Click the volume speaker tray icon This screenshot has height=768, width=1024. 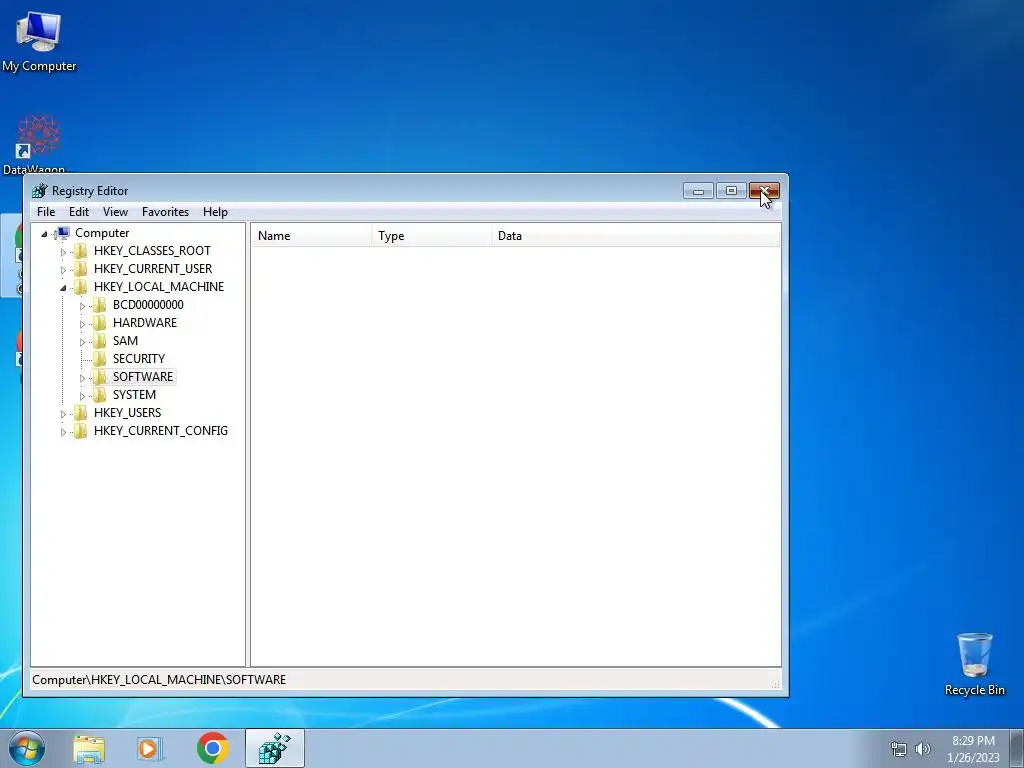[x=923, y=749]
